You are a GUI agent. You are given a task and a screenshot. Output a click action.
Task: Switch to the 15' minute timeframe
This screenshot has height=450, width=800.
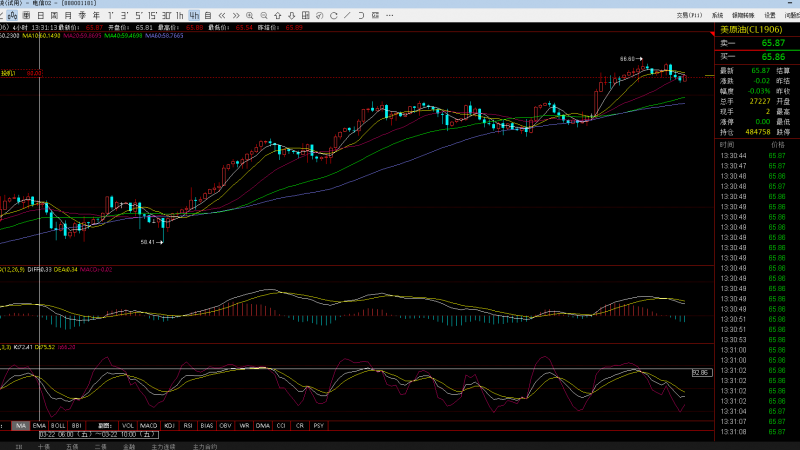tap(152, 15)
